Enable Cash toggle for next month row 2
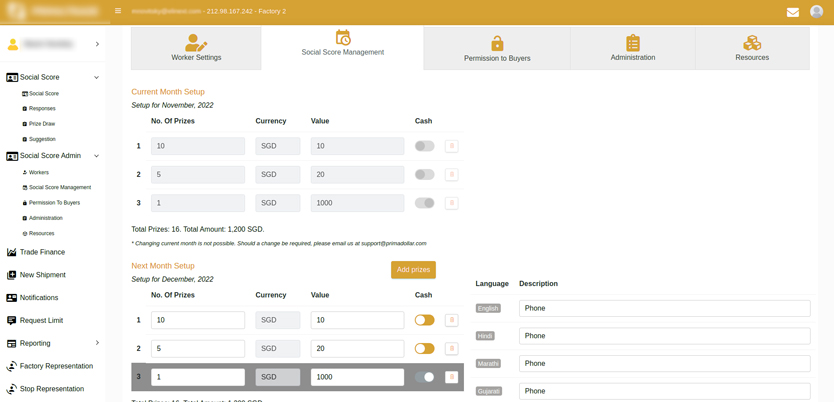The width and height of the screenshot is (834, 402). pos(425,349)
